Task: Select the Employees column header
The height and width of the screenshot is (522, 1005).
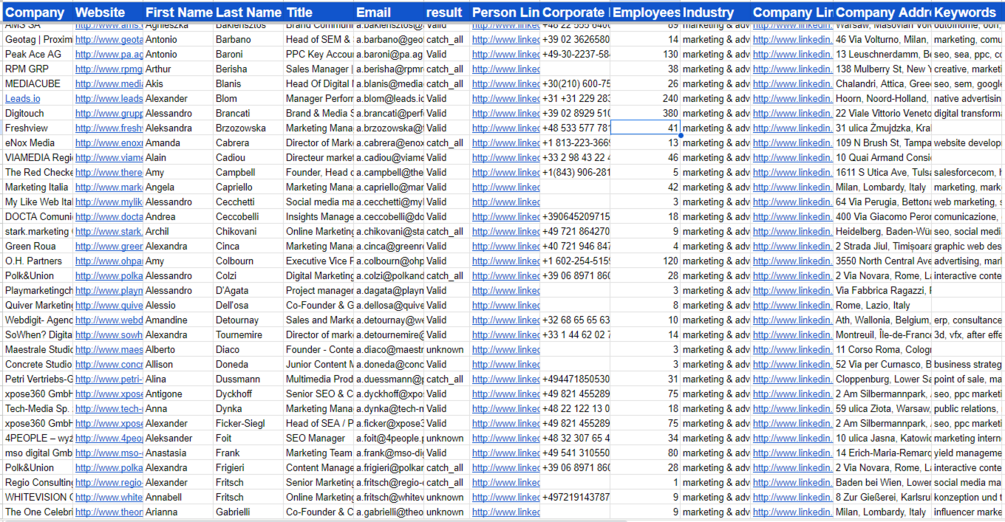Action: [x=646, y=12]
